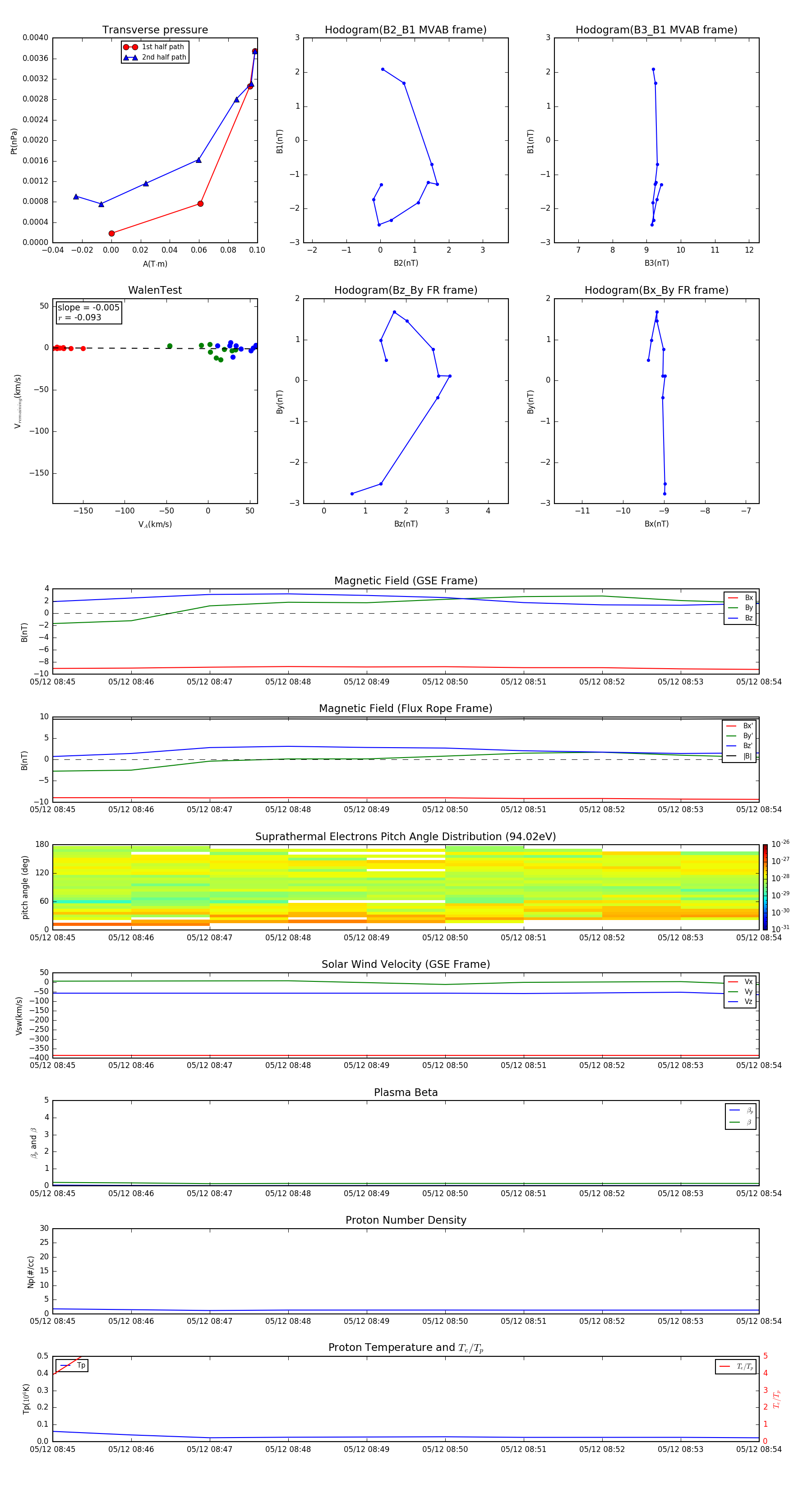Click the 'slope = -0.005' annotation
812x1489 pixels.
click(x=88, y=308)
